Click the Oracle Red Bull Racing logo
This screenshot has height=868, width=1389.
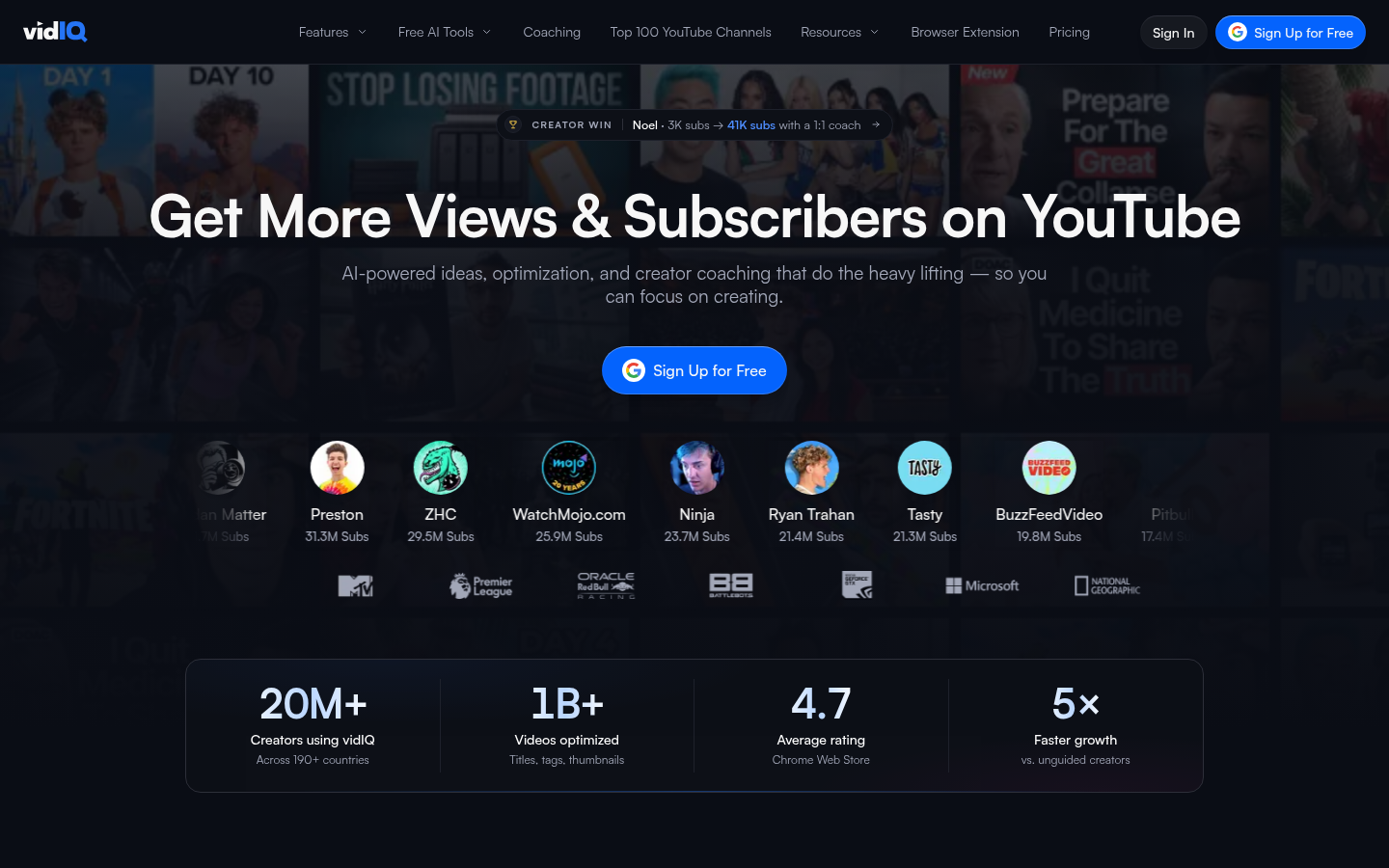(x=606, y=585)
